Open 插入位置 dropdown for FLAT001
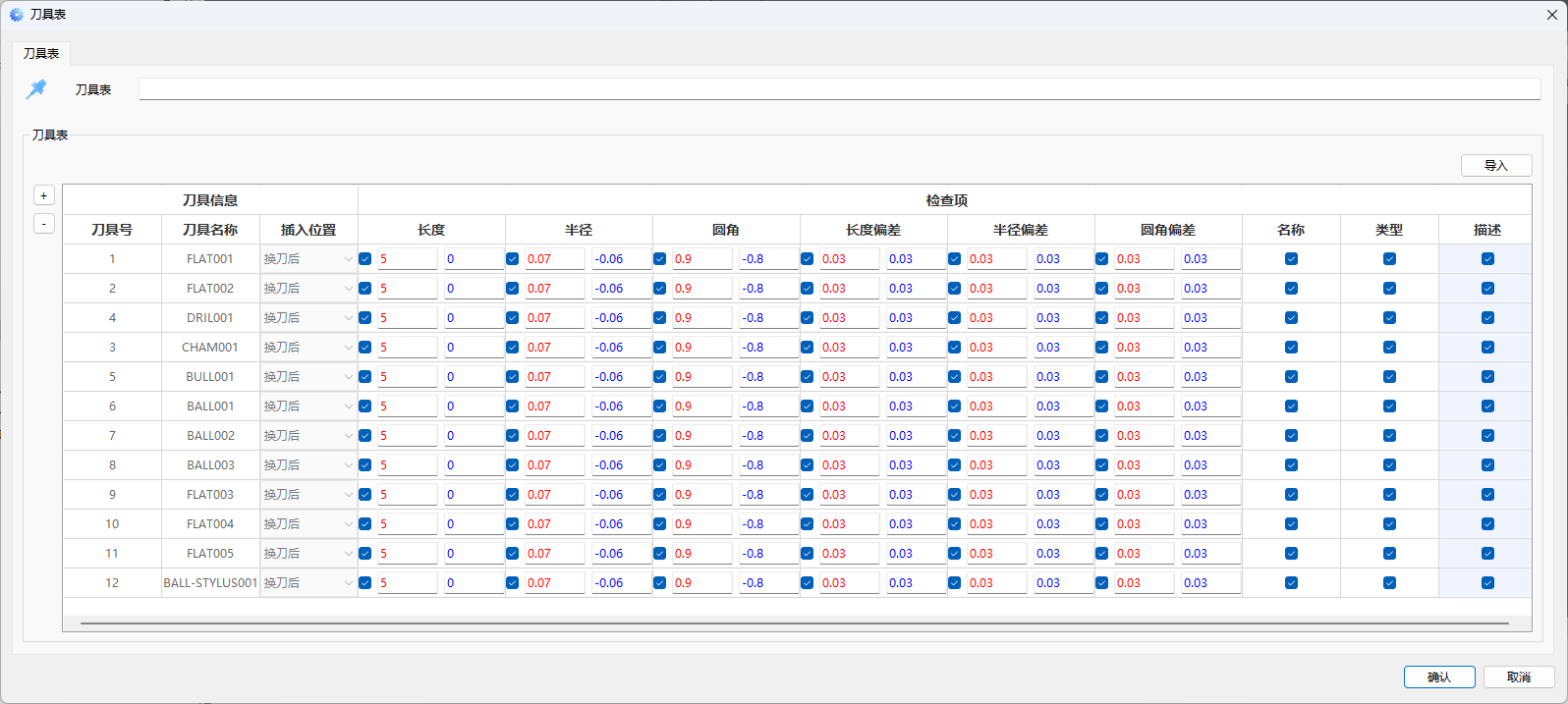 [x=308, y=259]
